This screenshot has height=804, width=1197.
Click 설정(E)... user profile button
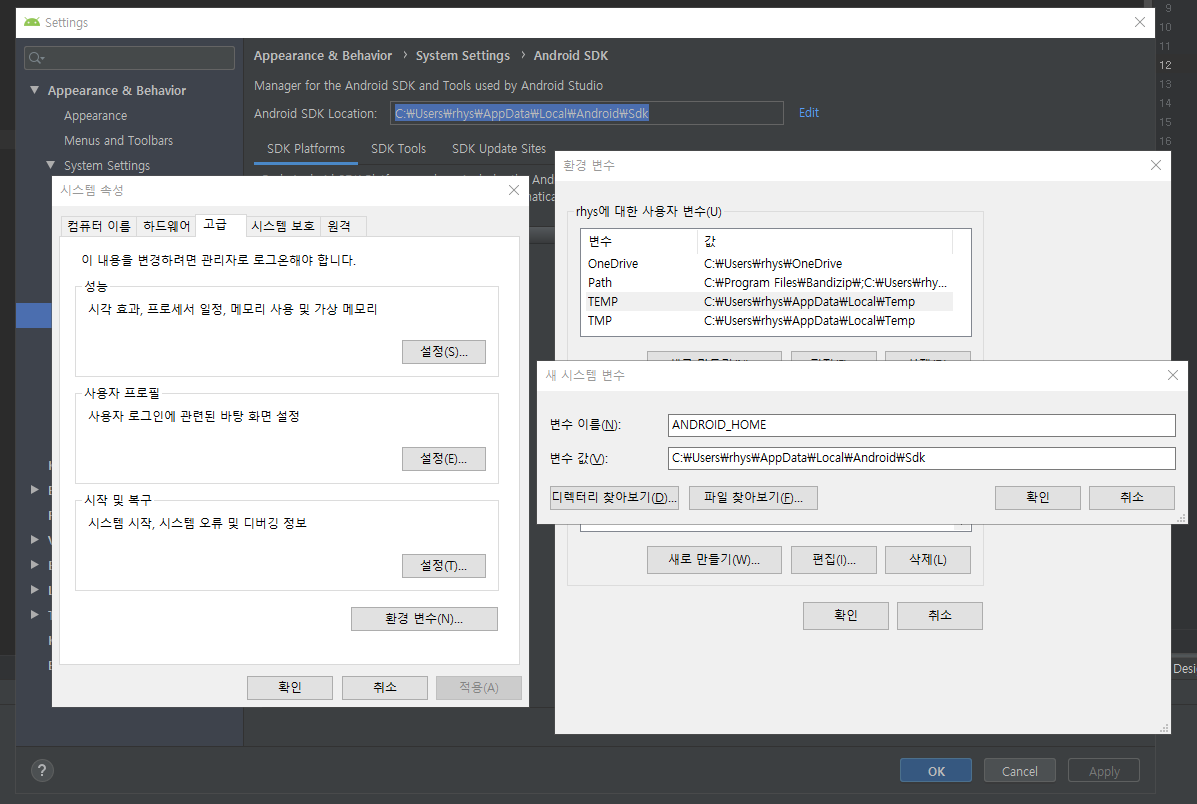tap(444, 459)
